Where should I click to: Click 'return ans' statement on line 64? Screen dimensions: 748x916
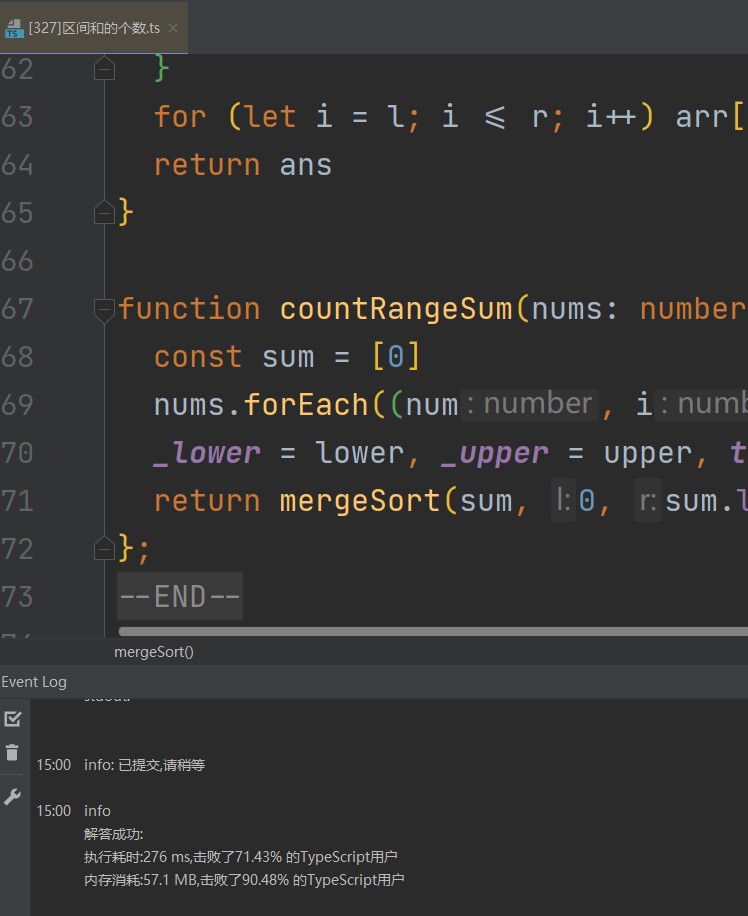[243, 165]
